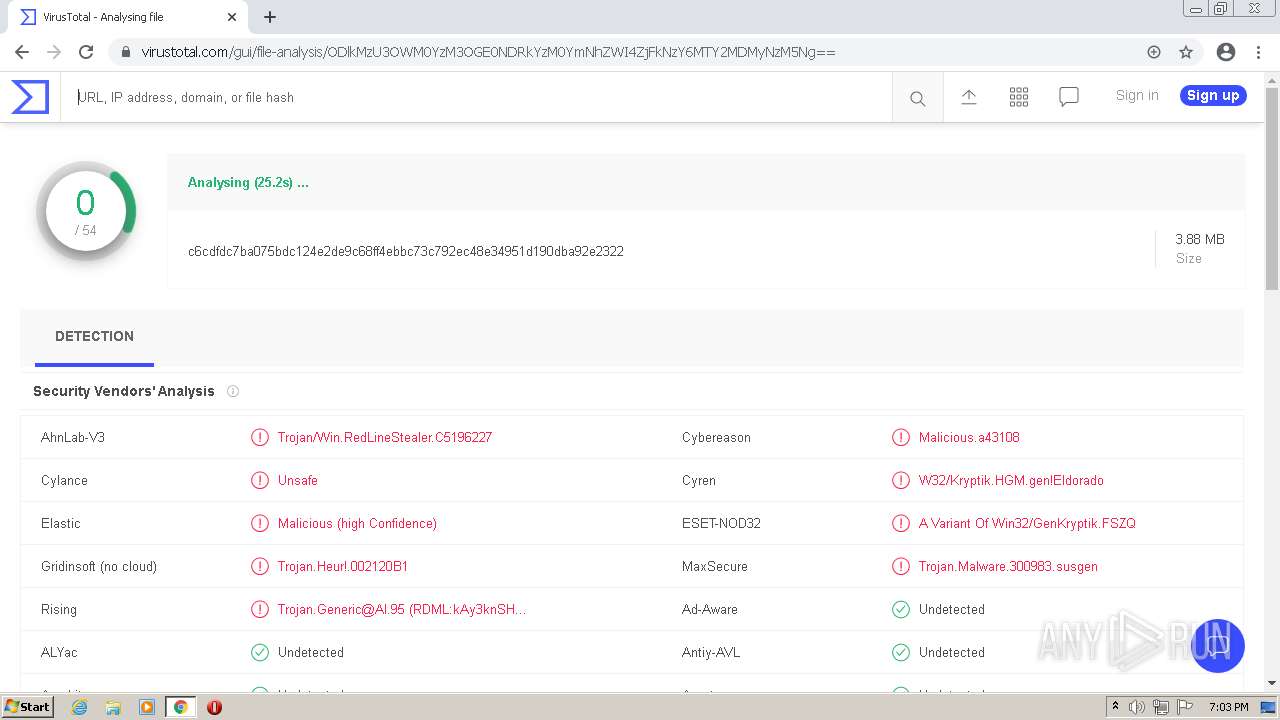Click Gridinsoft alert icon
Image resolution: width=1280 pixels, height=720 pixels.
coord(260,566)
